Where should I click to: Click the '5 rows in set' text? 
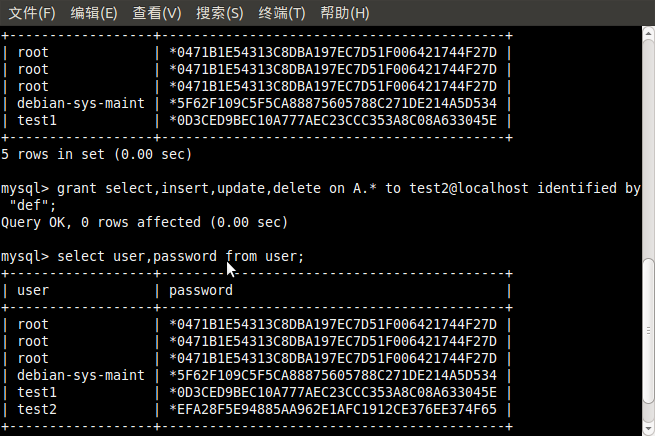point(97,154)
